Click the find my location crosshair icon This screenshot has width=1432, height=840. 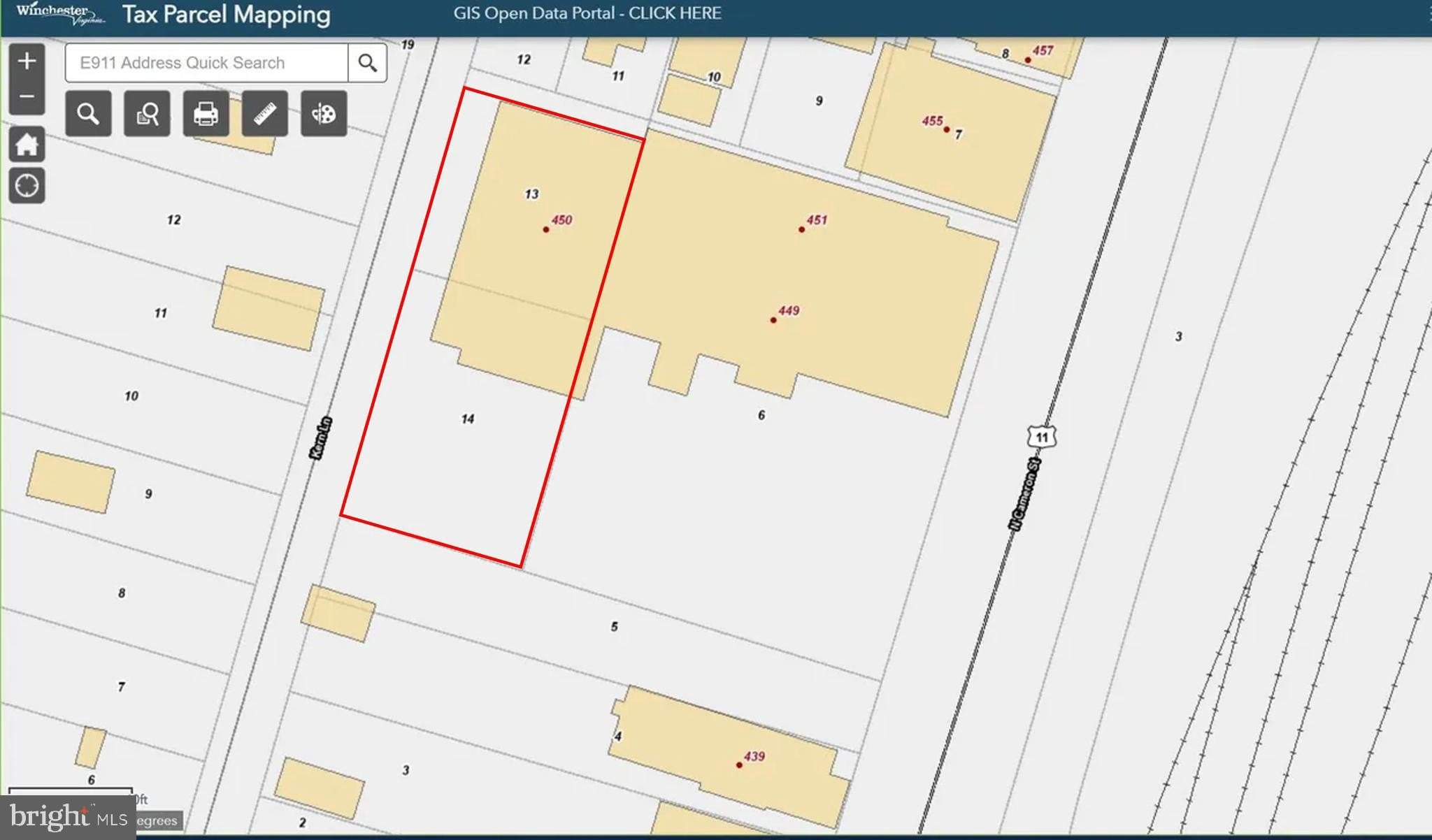coord(27,186)
